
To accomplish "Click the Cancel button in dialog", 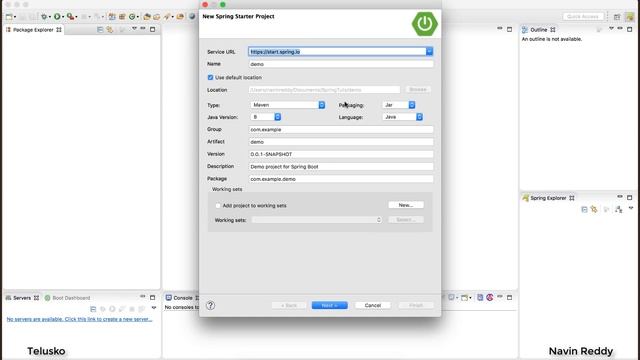I will coord(373,305).
